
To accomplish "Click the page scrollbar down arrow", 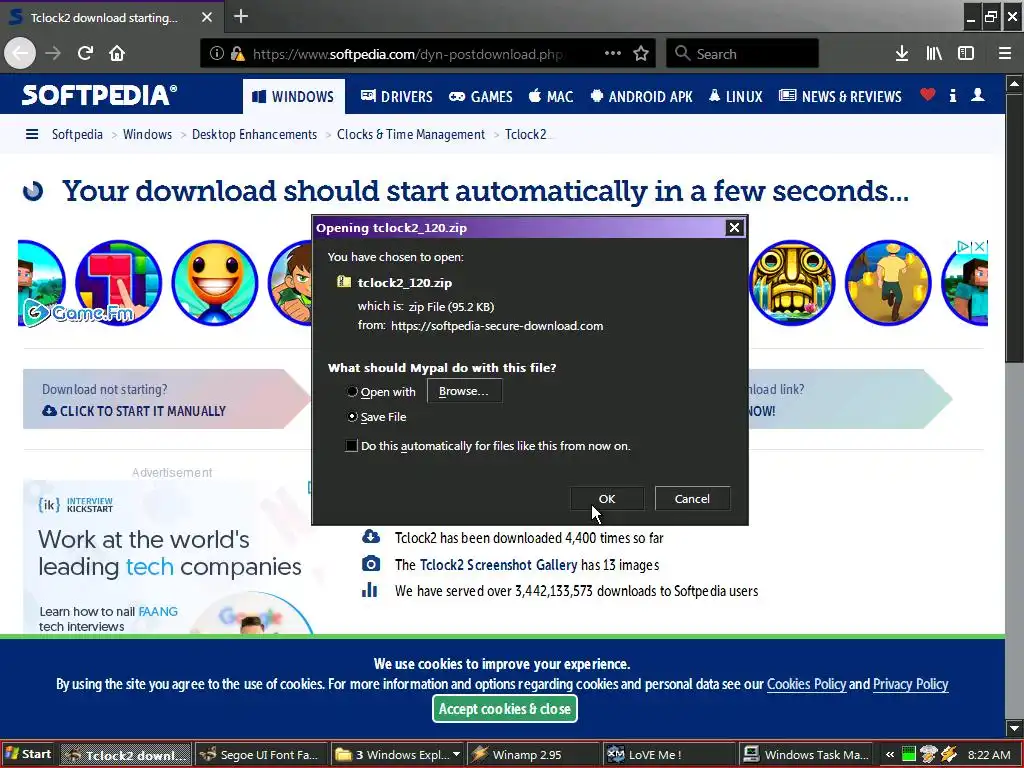I will [x=1014, y=728].
